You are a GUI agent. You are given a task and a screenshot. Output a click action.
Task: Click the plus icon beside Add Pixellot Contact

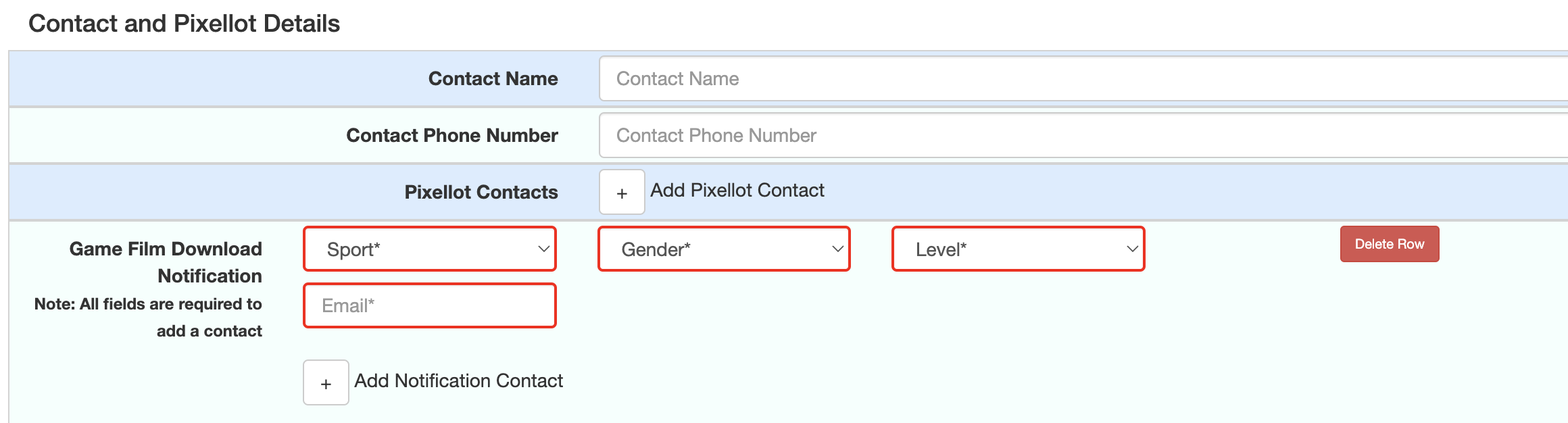tap(622, 192)
